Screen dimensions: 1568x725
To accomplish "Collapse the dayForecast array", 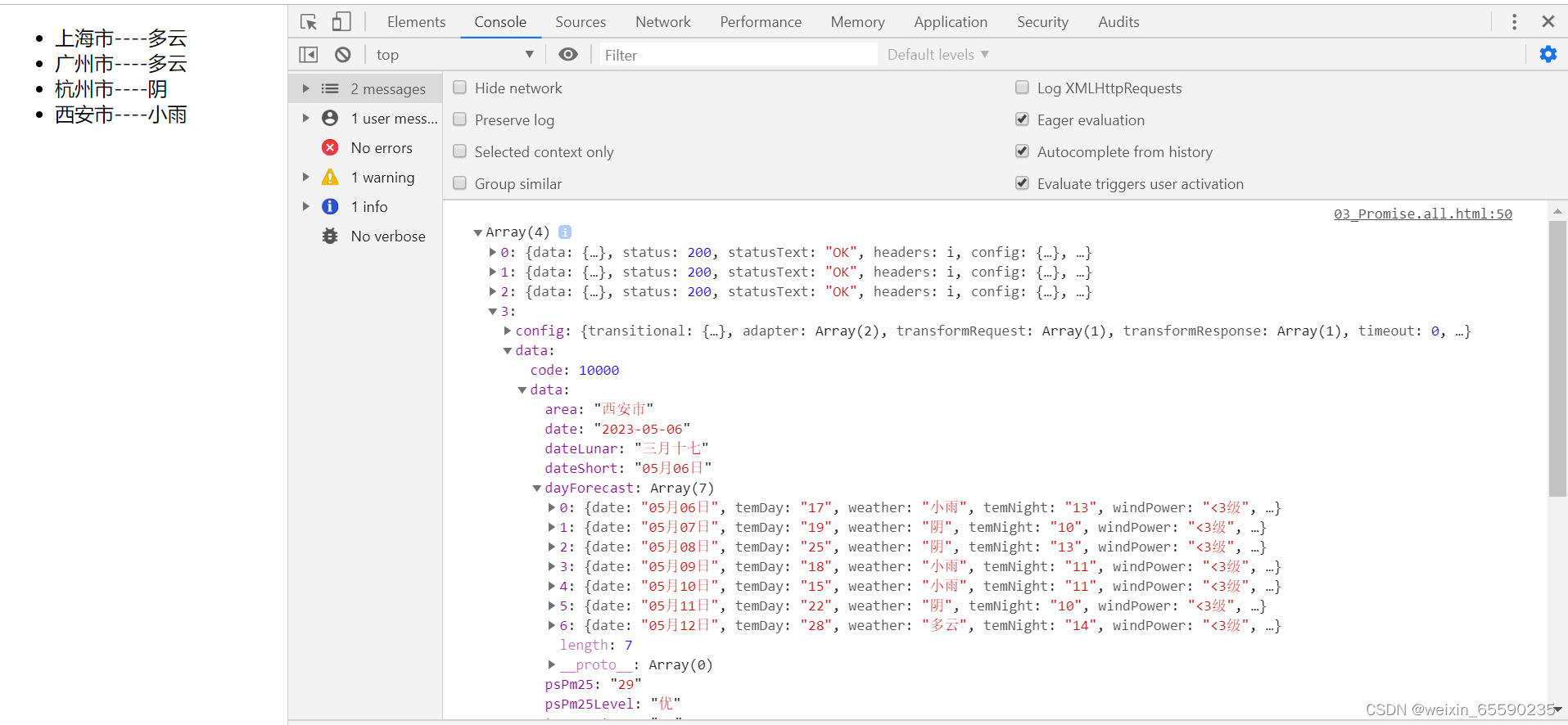I will coord(537,489).
